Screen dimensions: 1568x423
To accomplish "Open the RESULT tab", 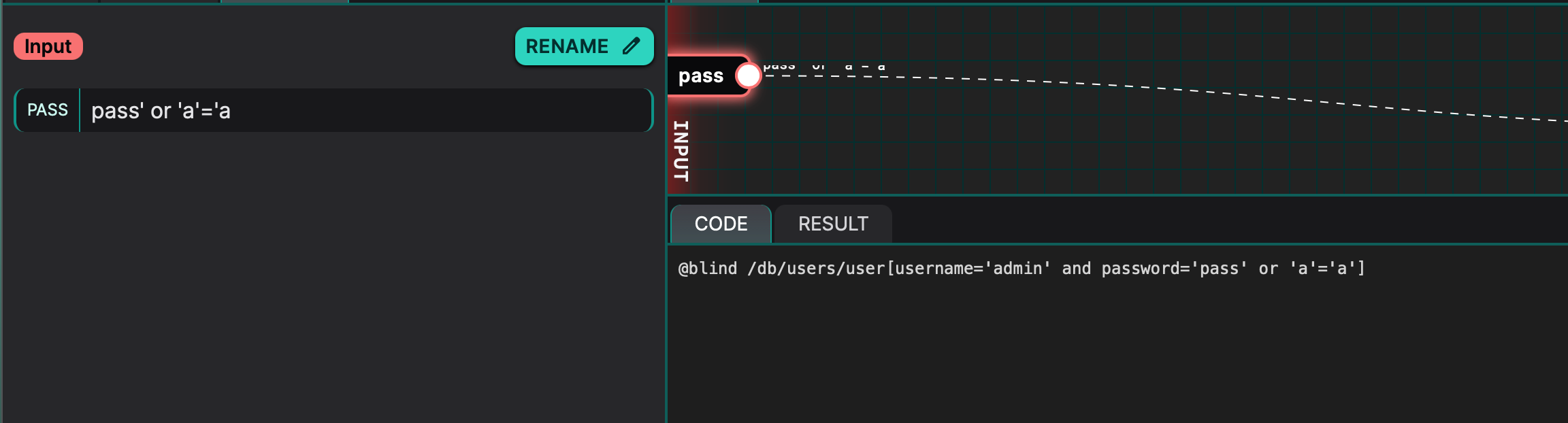I will coord(833,224).
